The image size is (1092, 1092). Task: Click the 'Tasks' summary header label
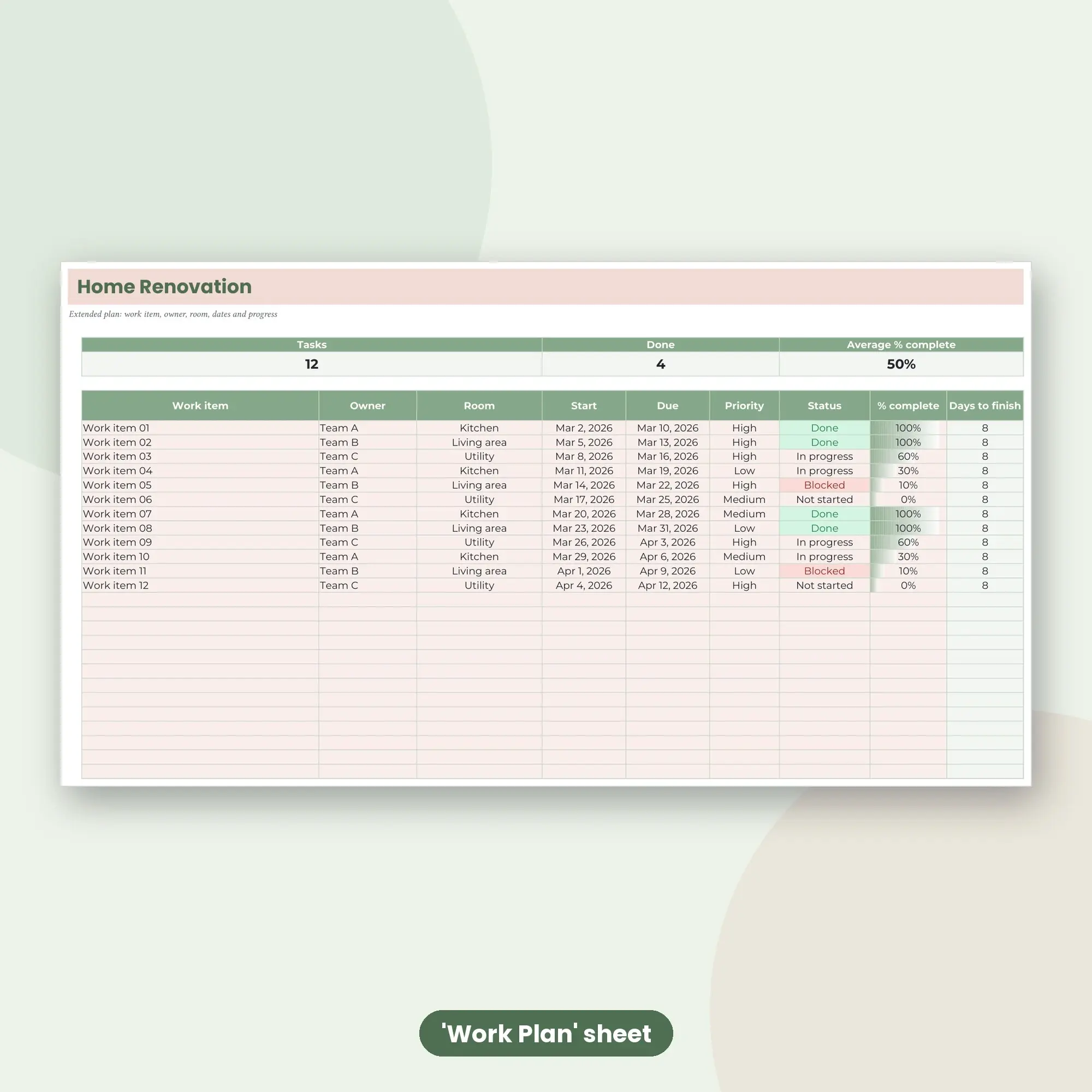(x=311, y=345)
